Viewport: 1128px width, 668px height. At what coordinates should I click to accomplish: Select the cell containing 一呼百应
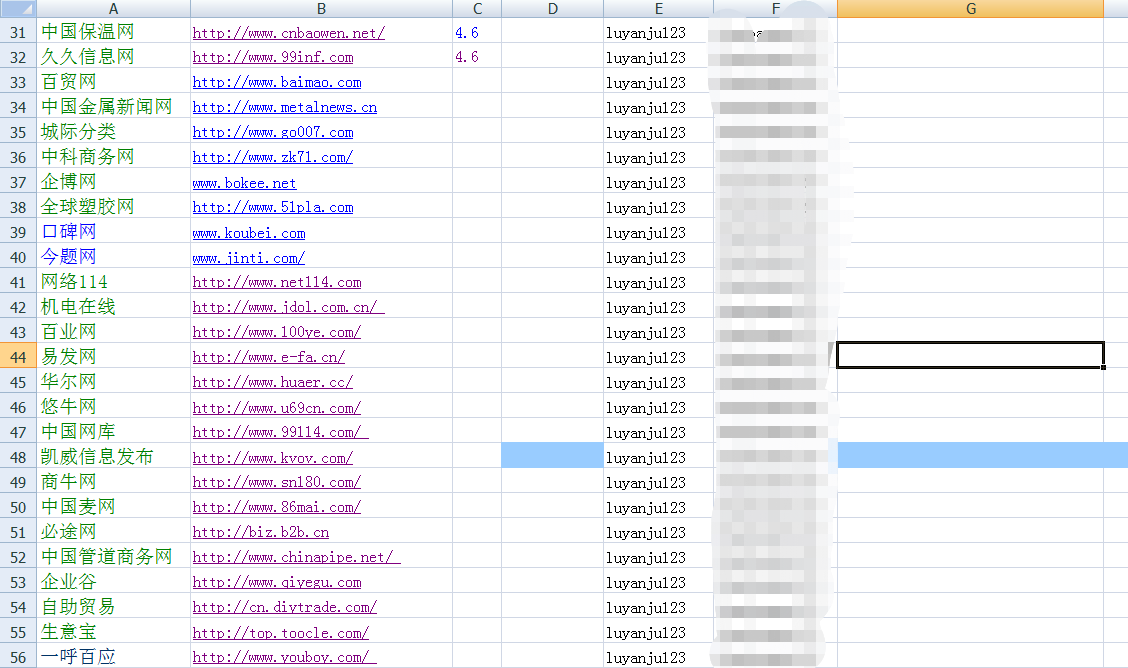pyautogui.click(x=78, y=657)
